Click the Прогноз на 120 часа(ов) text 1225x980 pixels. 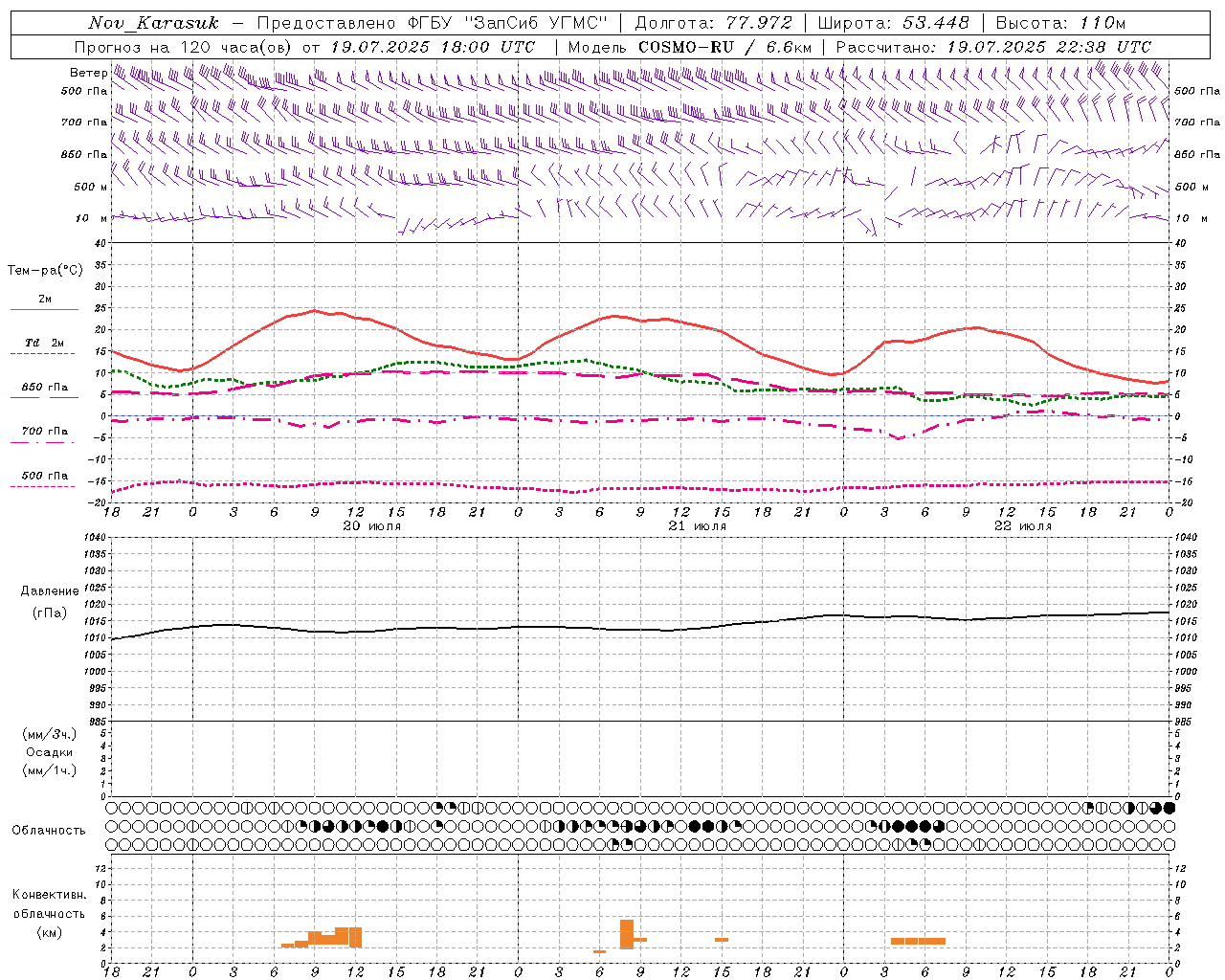coord(185,47)
